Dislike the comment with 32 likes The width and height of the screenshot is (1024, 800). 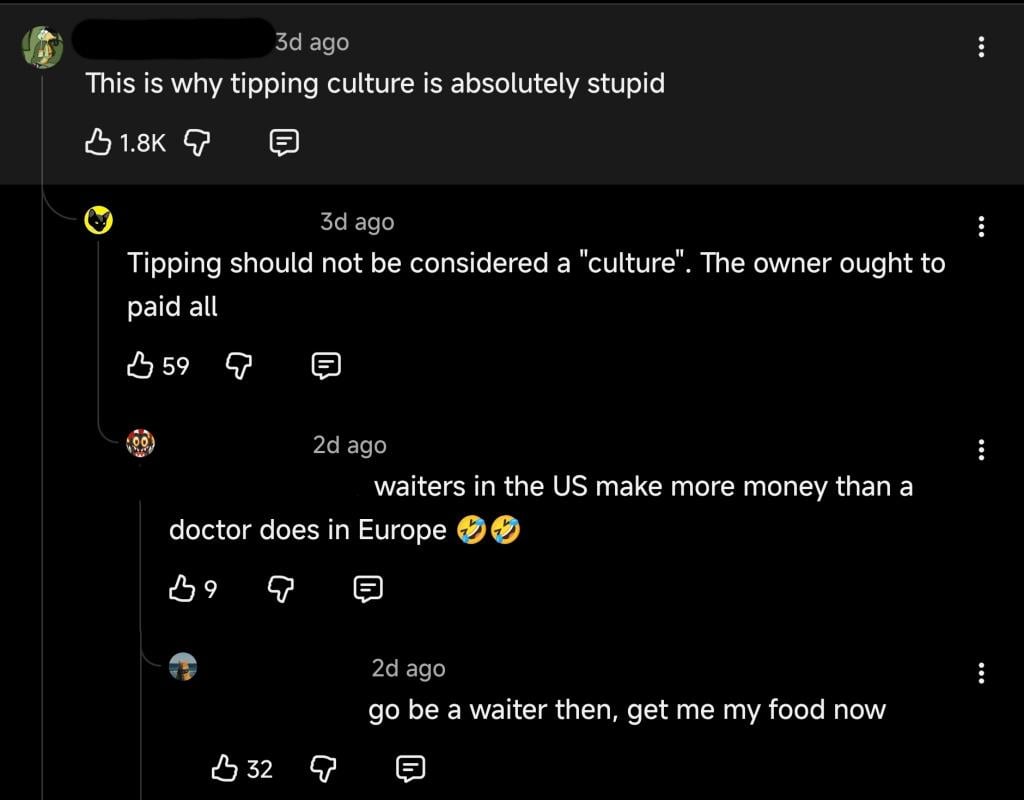[x=323, y=769]
